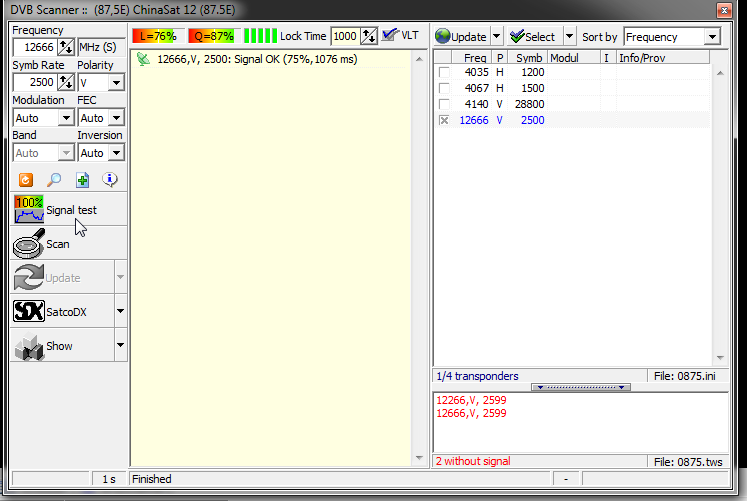Click the L=76% signal level indicator
The image size is (747, 501).
(159, 36)
